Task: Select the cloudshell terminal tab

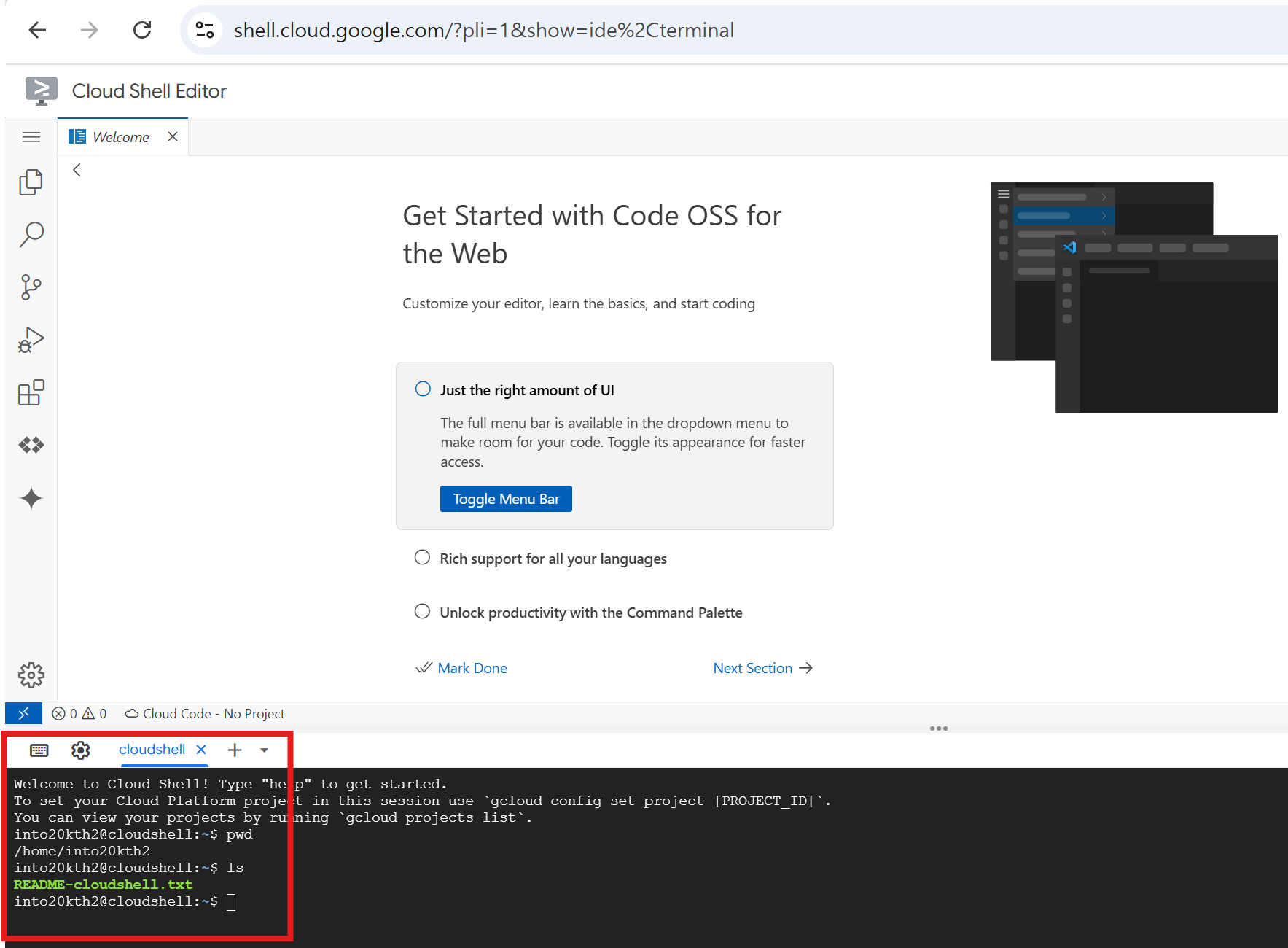Action: (x=152, y=750)
